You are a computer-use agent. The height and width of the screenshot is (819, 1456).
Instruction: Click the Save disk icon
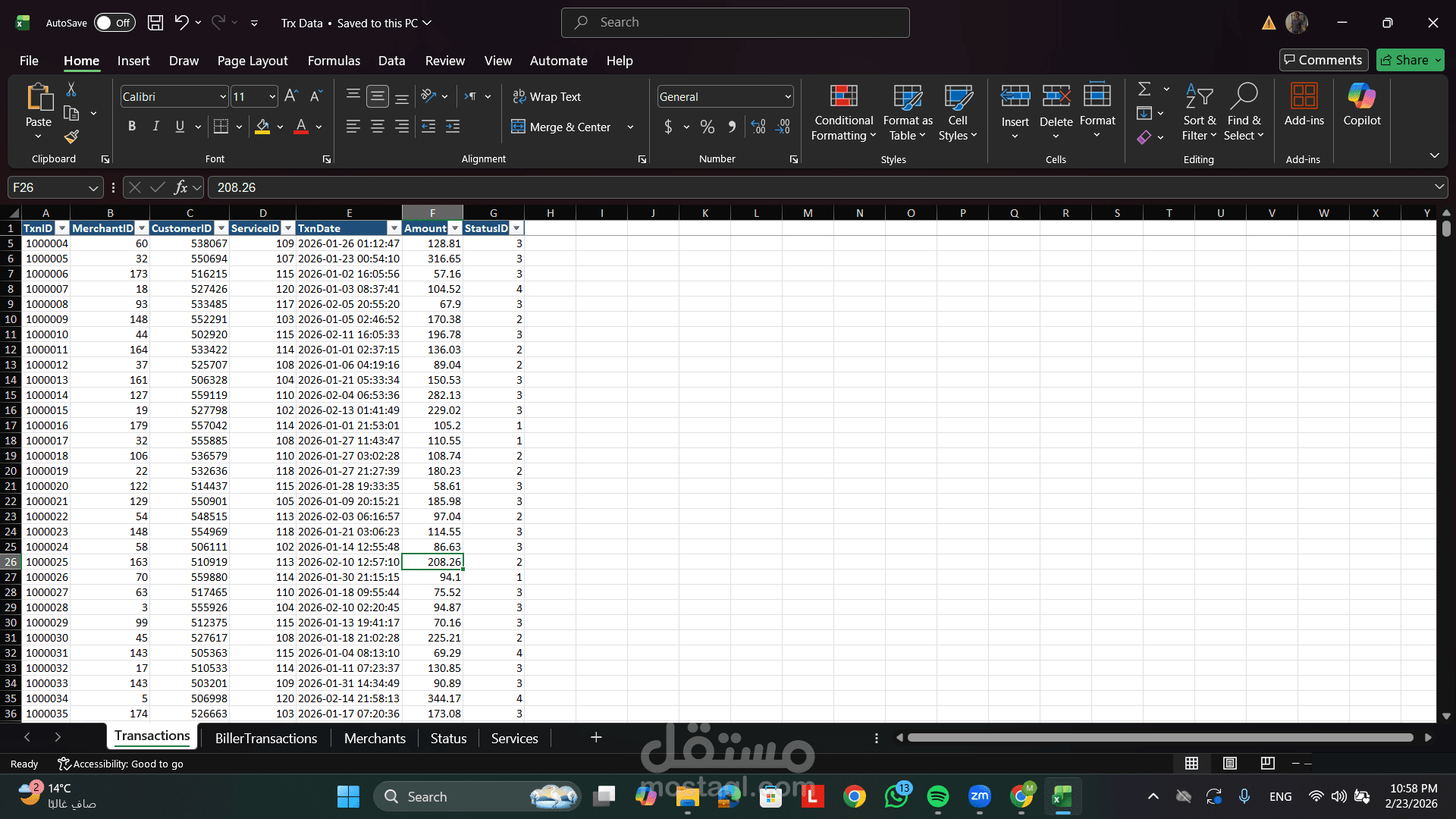pos(155,23)
